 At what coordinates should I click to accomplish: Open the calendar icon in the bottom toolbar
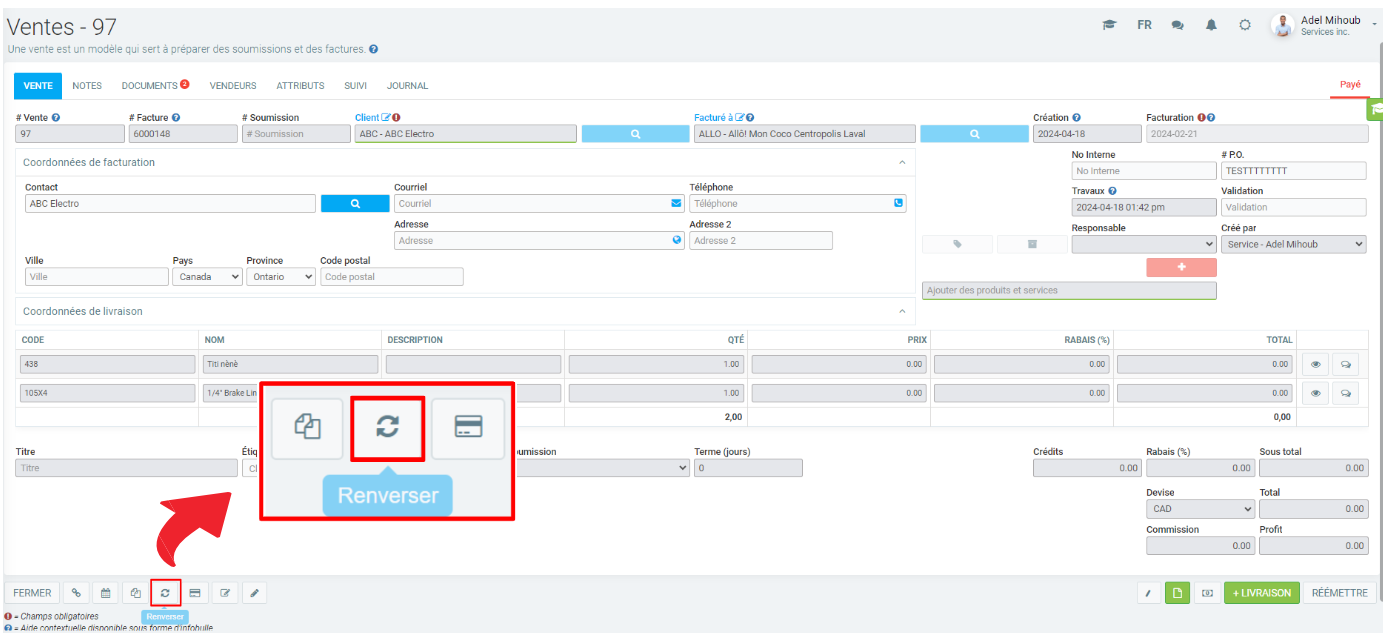click(105, 593)
